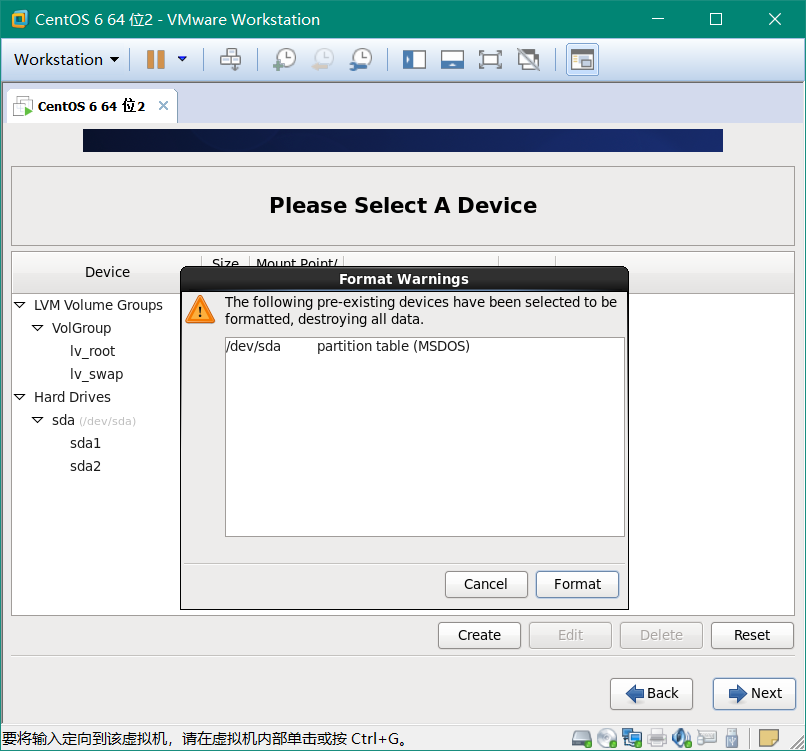Screen dimensions: 806x751
Task: Toggle the thumbnail bar view
Action: click(x=452, y=60)
